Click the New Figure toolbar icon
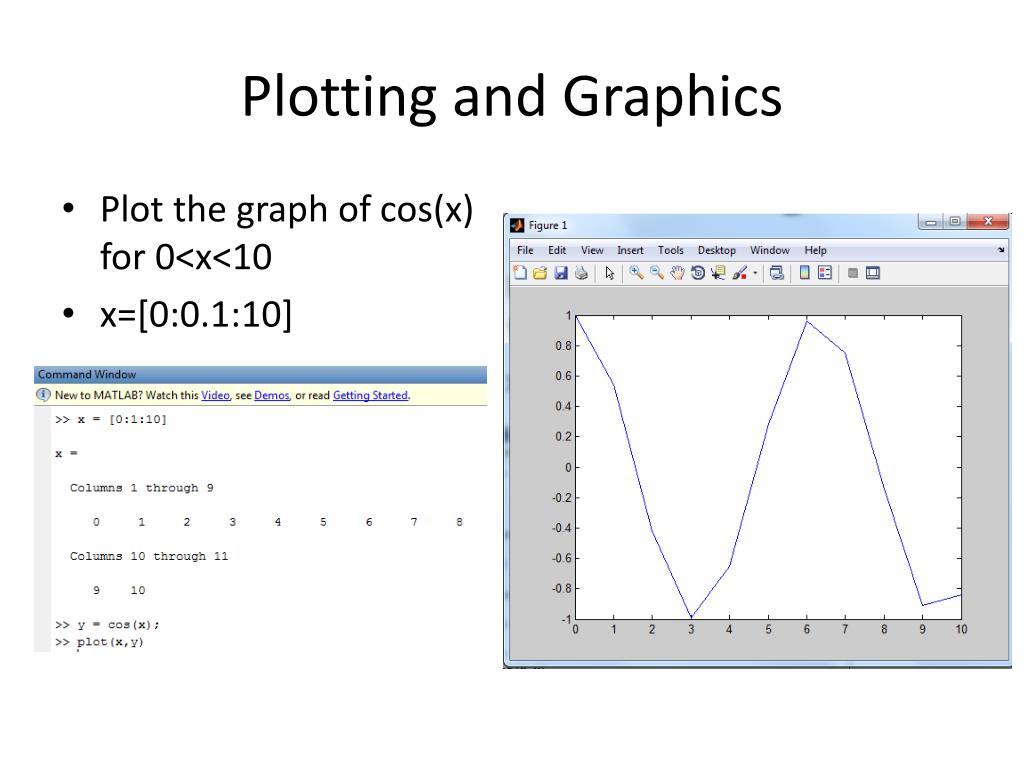Viewport: 1024px width, 768px height. (x=520, y=273)
